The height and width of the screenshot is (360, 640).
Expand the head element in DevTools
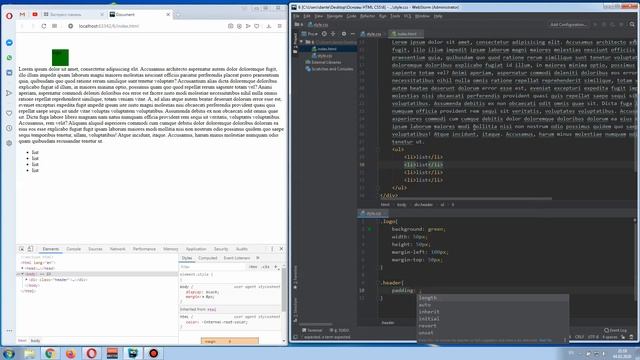pos(23,269)
